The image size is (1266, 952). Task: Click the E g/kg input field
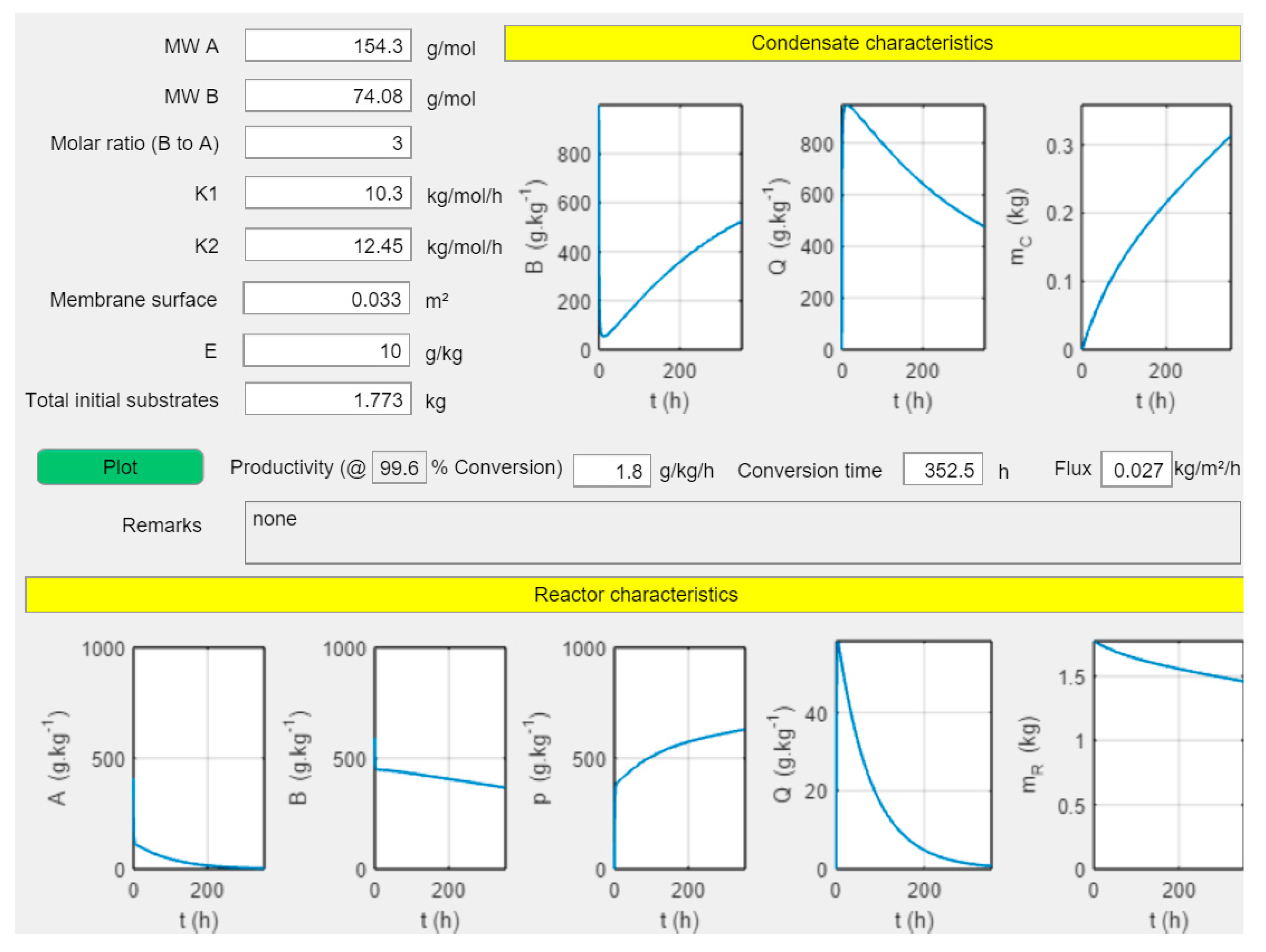(326, 350)
